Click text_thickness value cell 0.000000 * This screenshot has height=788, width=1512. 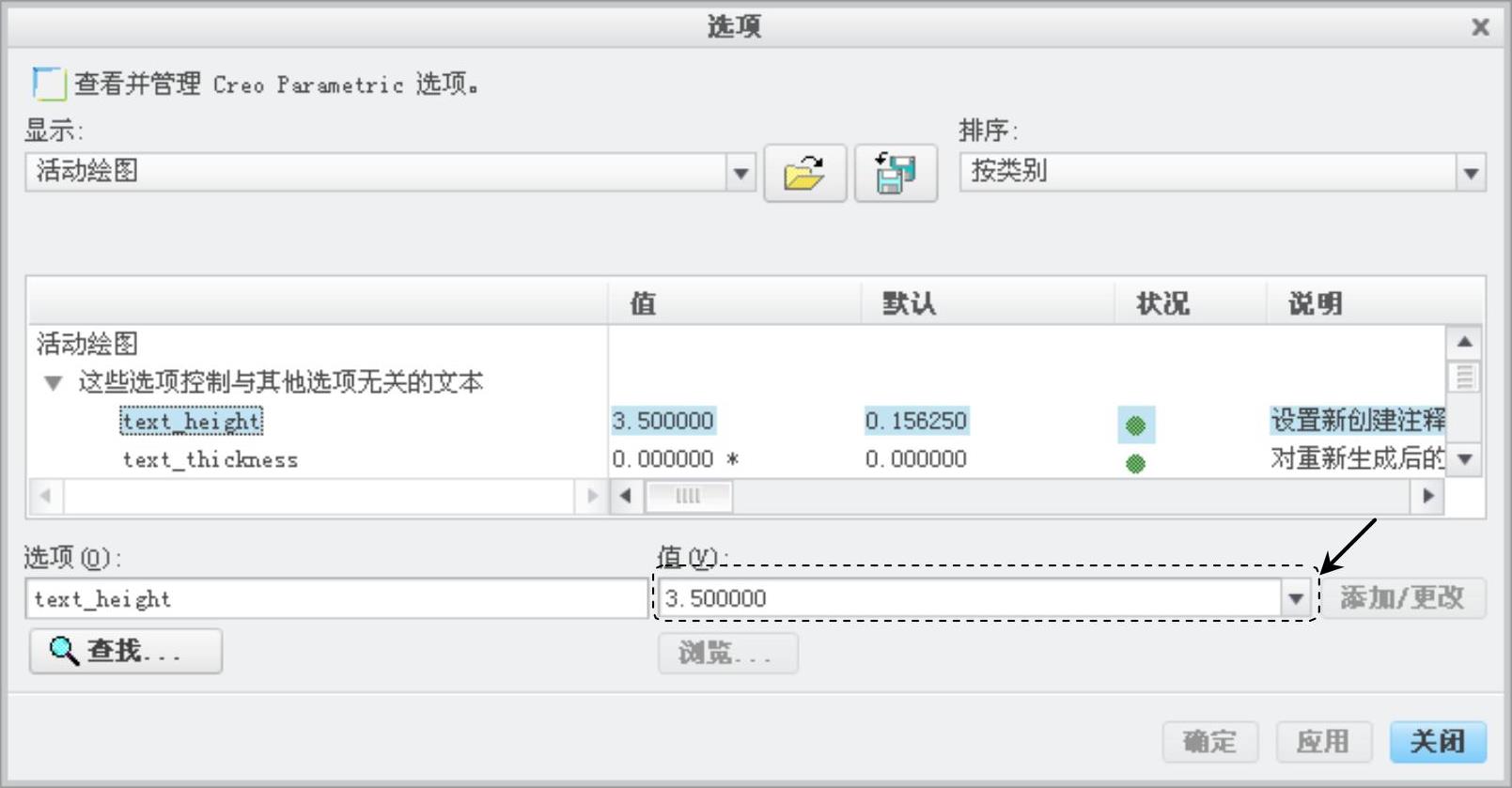676,459
